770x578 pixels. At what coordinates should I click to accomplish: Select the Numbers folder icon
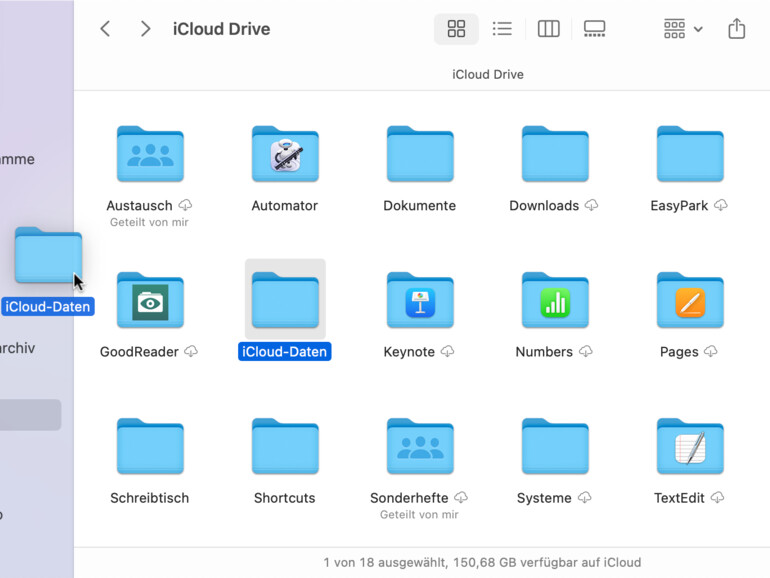tap(555, 300)
